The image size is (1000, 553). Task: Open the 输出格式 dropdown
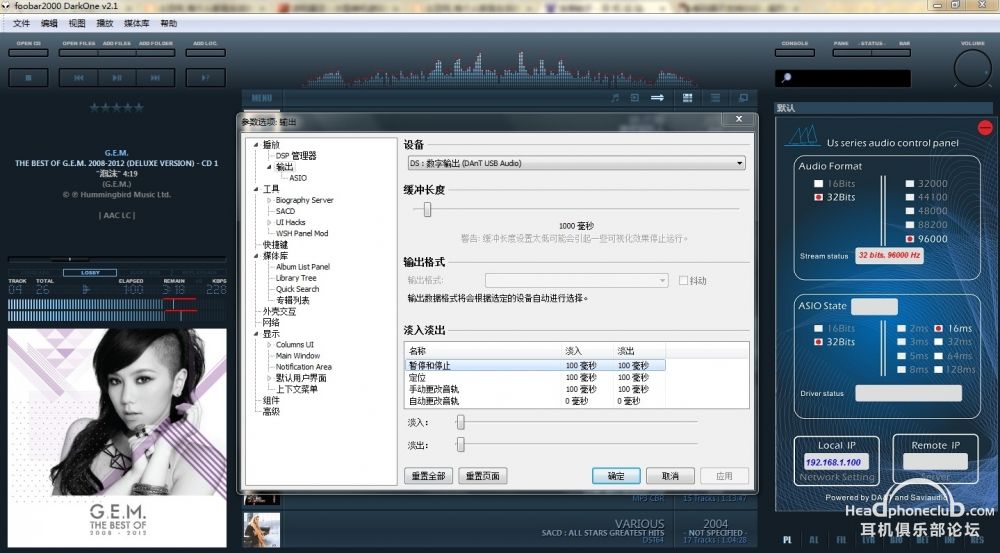pos(576,281)
